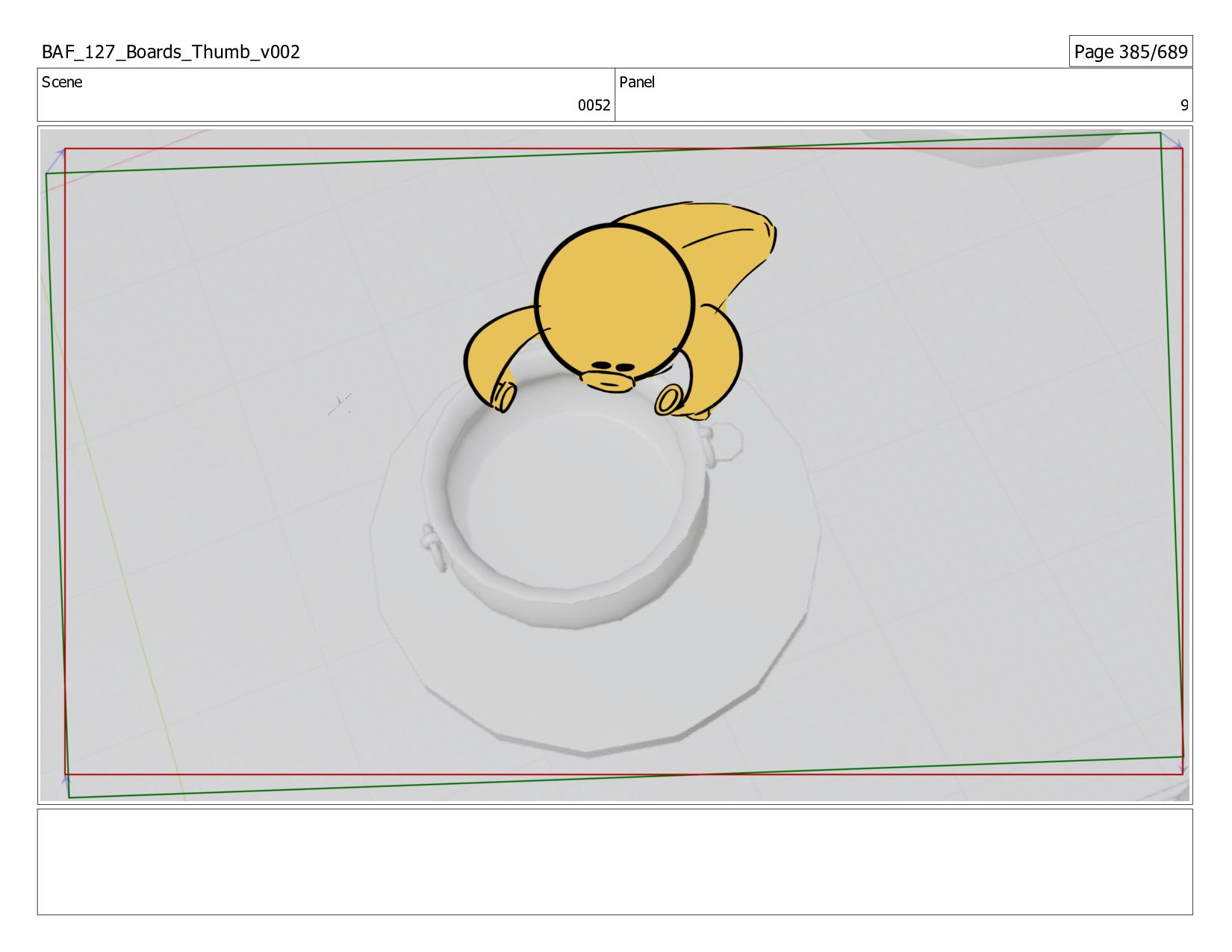Click the Panel label
The height and width of the screenshot is (952, 1232).
[x=637, y=82]
